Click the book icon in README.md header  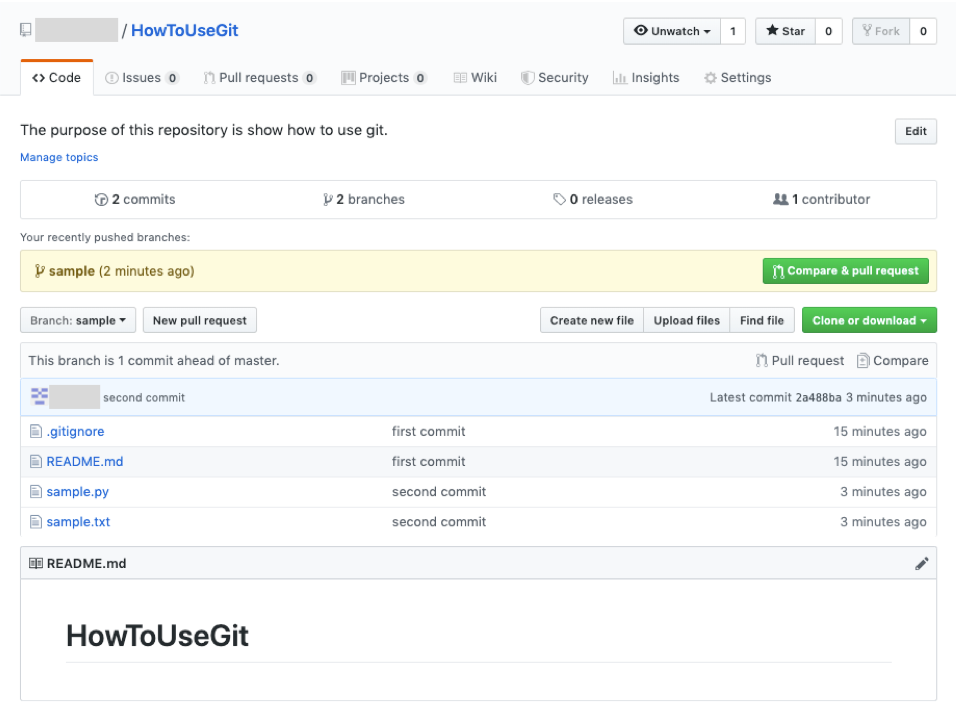[x=36, y=564]
